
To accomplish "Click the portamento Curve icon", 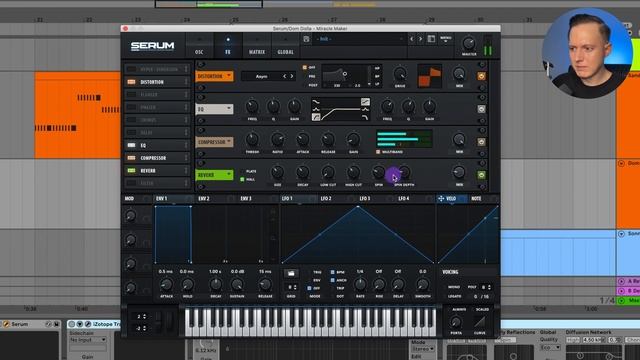I will [x=480, y=322].
